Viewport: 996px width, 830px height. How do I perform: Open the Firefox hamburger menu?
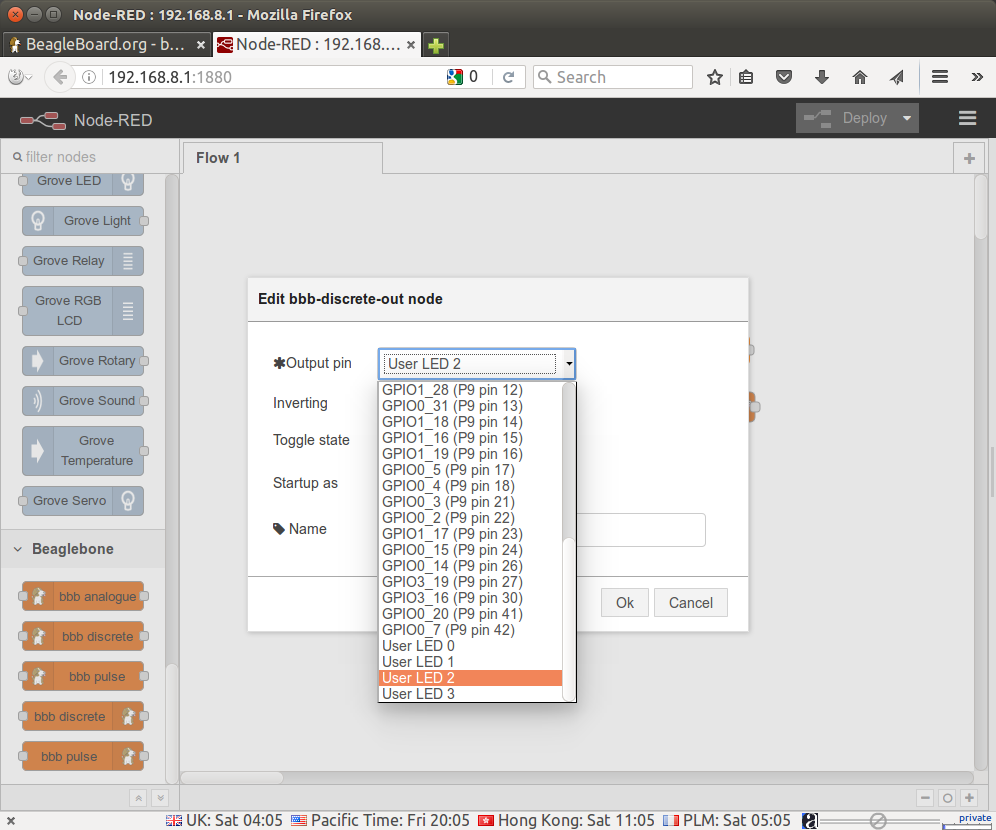[939, 77]
